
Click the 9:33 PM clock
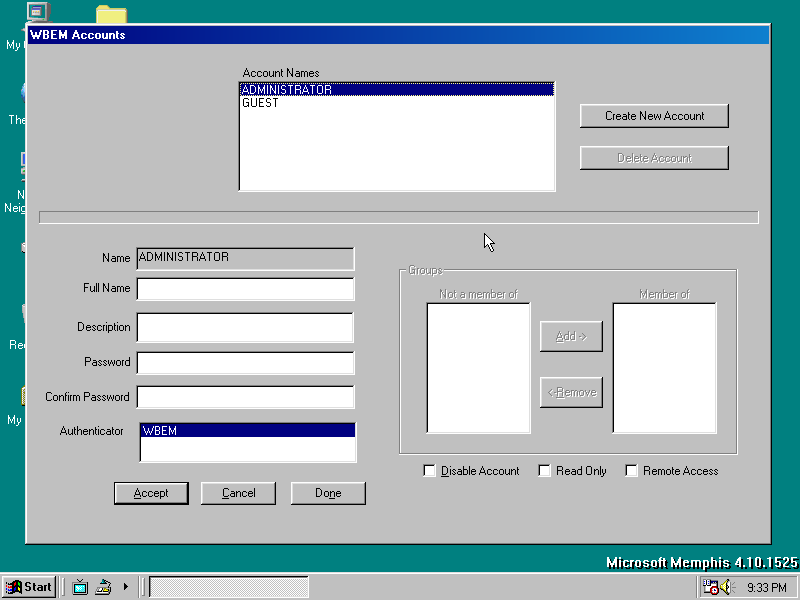pos(767,587)
